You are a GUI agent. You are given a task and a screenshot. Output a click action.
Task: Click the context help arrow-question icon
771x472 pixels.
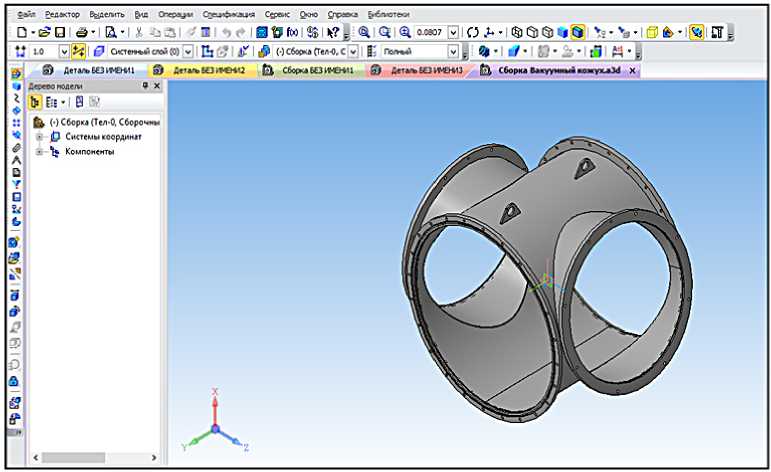tap(333, 32)
